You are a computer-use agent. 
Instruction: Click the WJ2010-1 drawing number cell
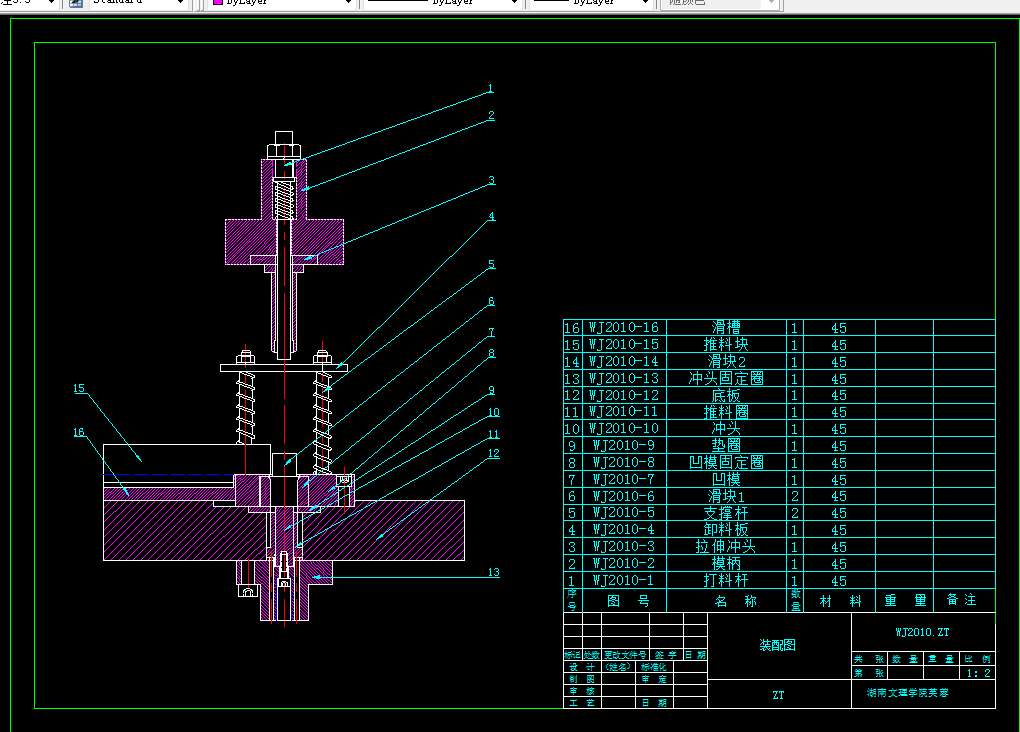point(624,580)
